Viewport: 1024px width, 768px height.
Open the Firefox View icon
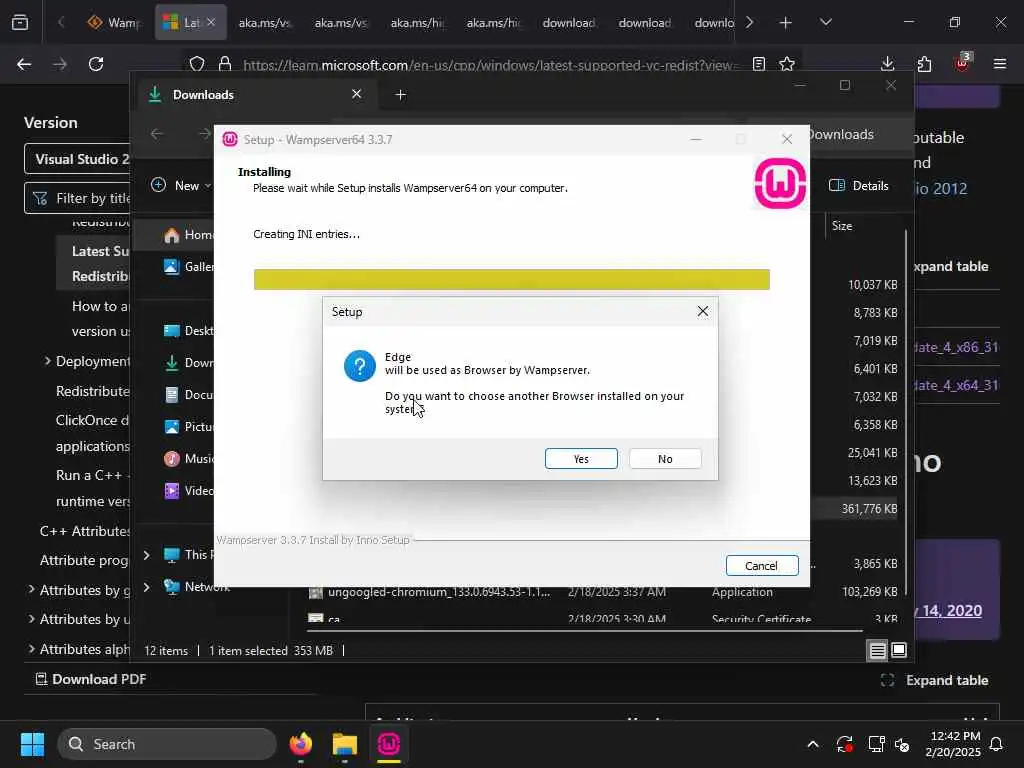coord(20,22)
